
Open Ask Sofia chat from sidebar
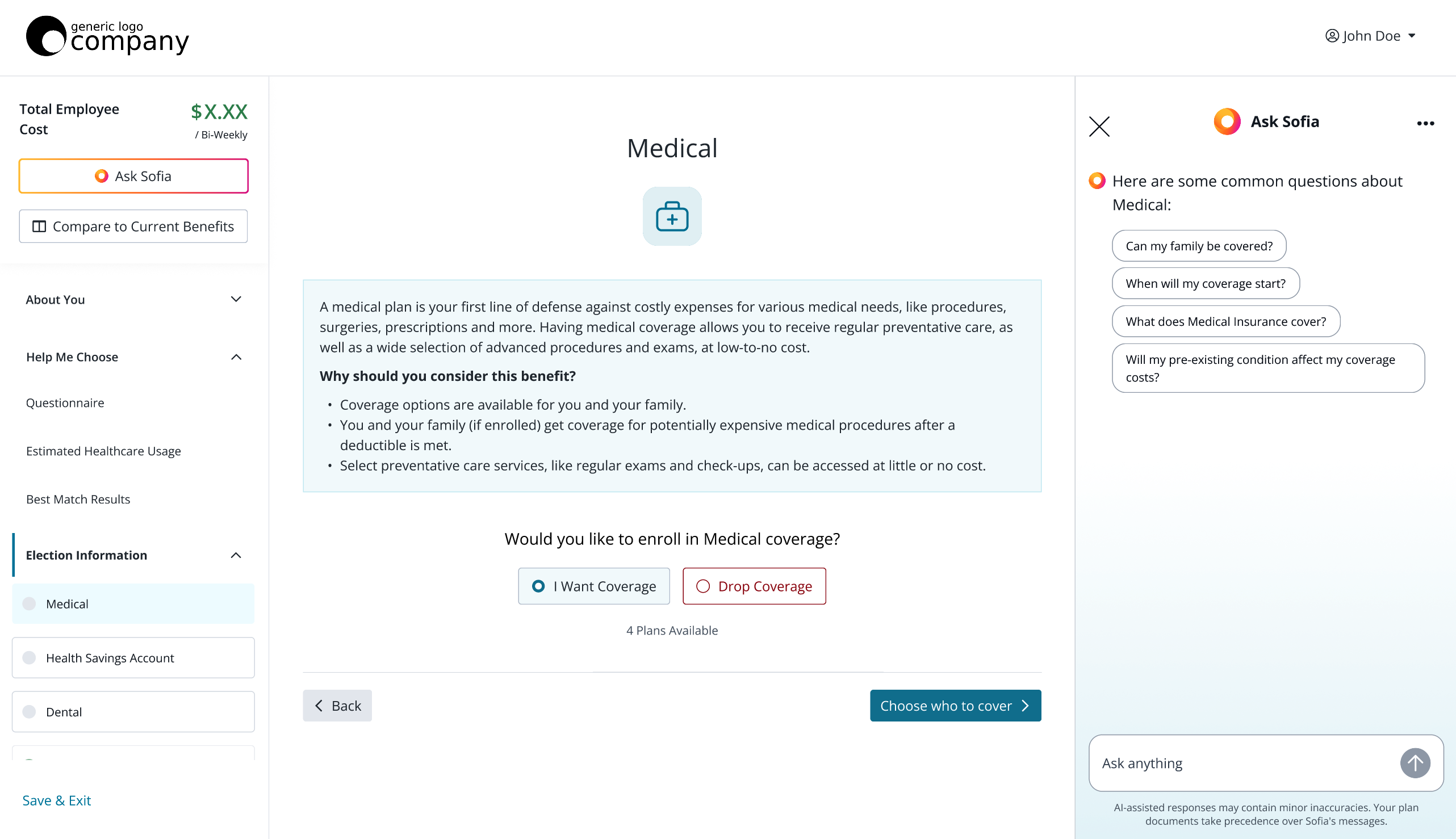[x=133, y=176]
